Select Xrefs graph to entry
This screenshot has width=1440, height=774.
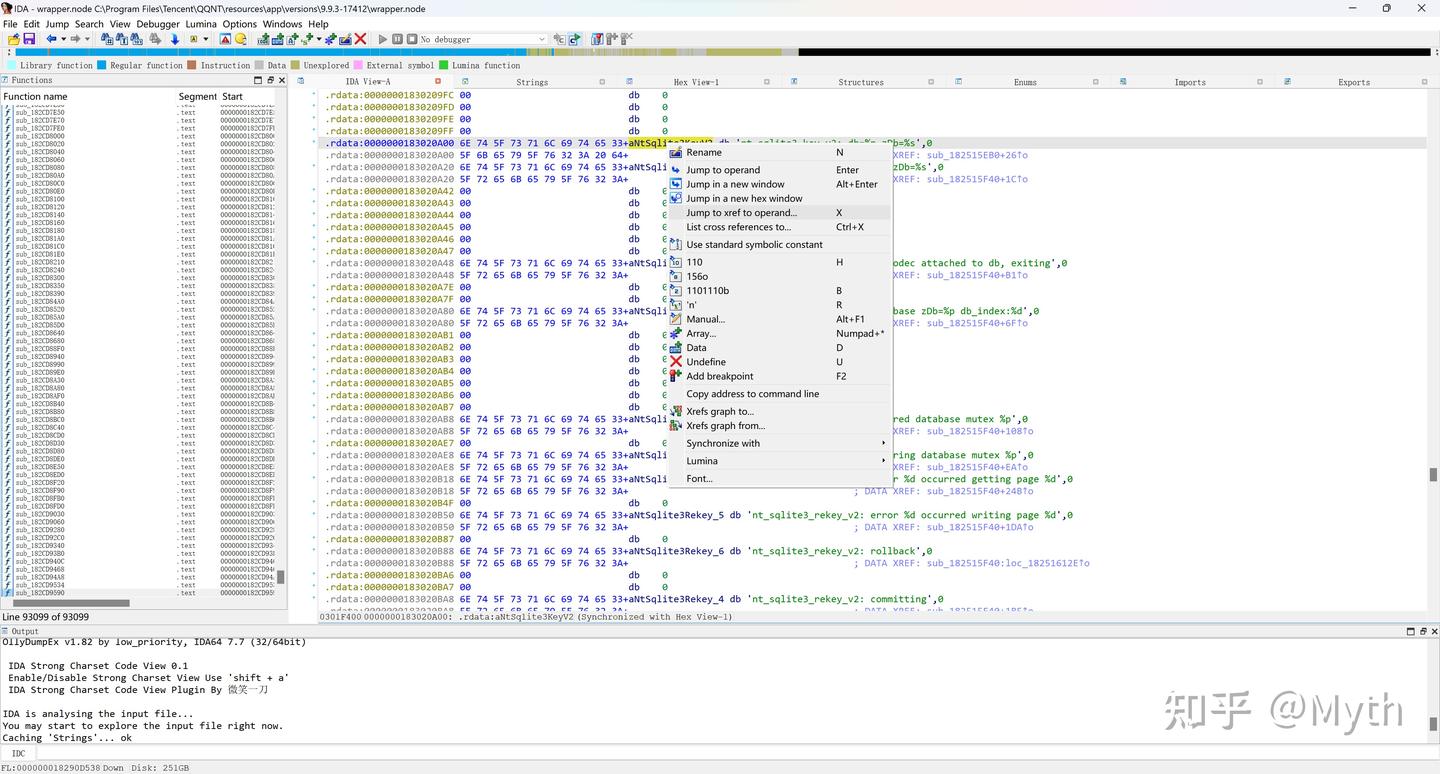779,411
